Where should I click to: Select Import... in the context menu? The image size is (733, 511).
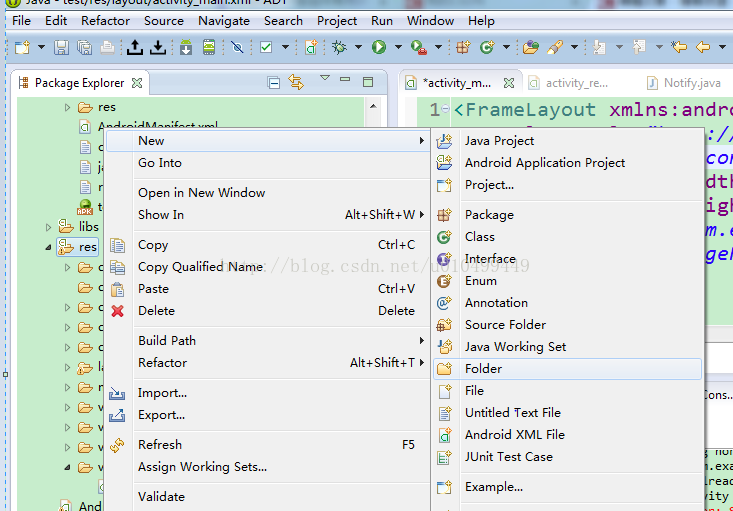pyautogui.click(x=266, y=393)
